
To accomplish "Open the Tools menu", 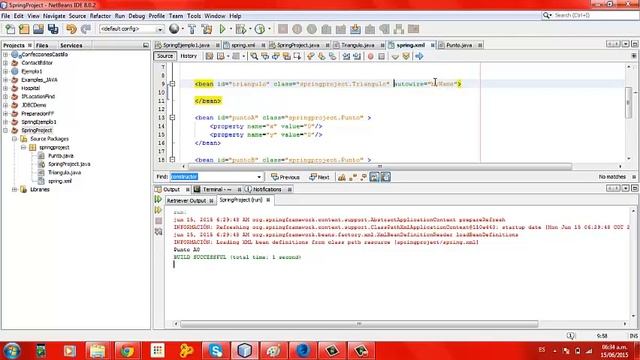I will pyautogui.click(x=194, y=16).
